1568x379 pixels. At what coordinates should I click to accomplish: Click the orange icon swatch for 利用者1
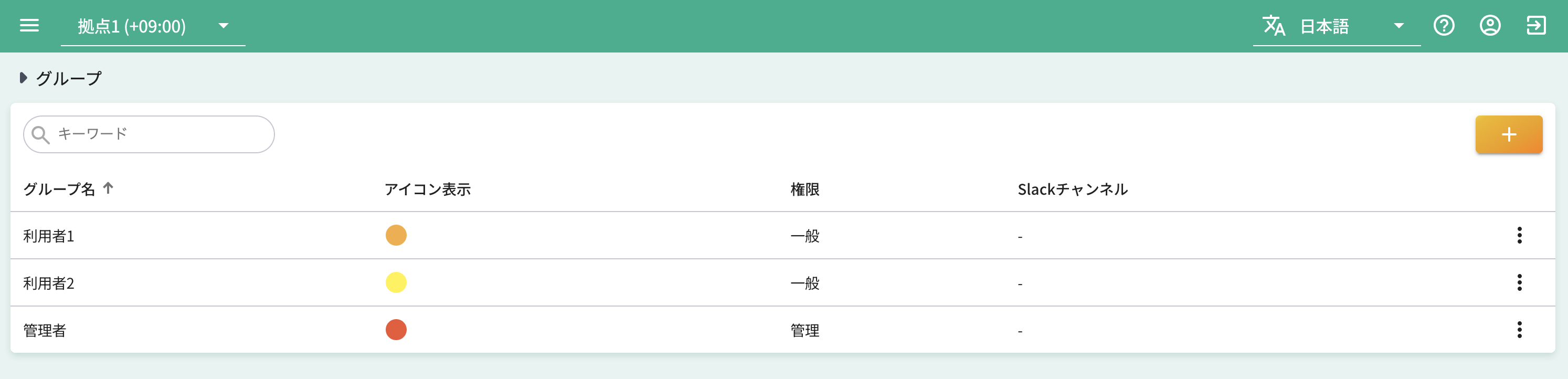(x=396, y=235)
